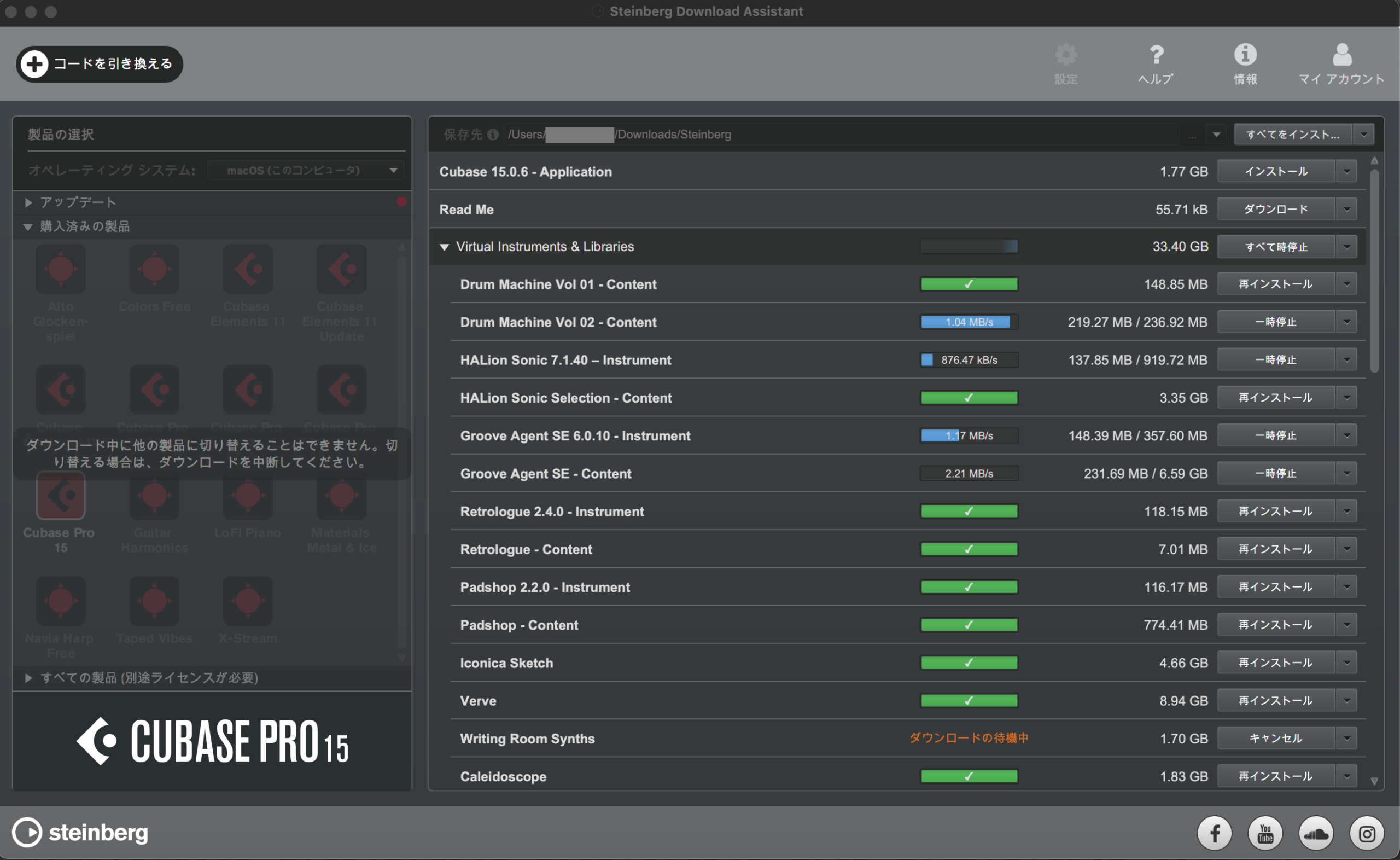The width and height of the screenshot is (1400, 860).
Task: Collapse 購入済みの製品 section
Action: tap(28, 227)
